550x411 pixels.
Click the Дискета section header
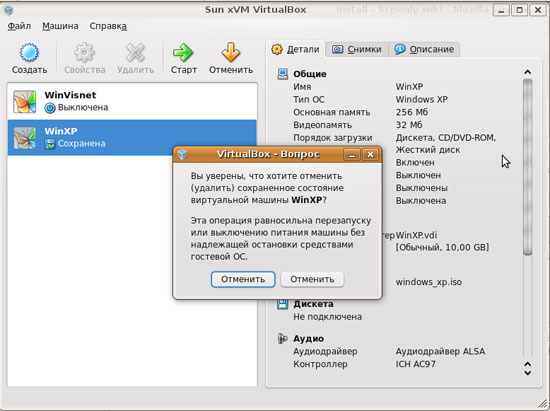pyautogui.click(x=313, y=304)
